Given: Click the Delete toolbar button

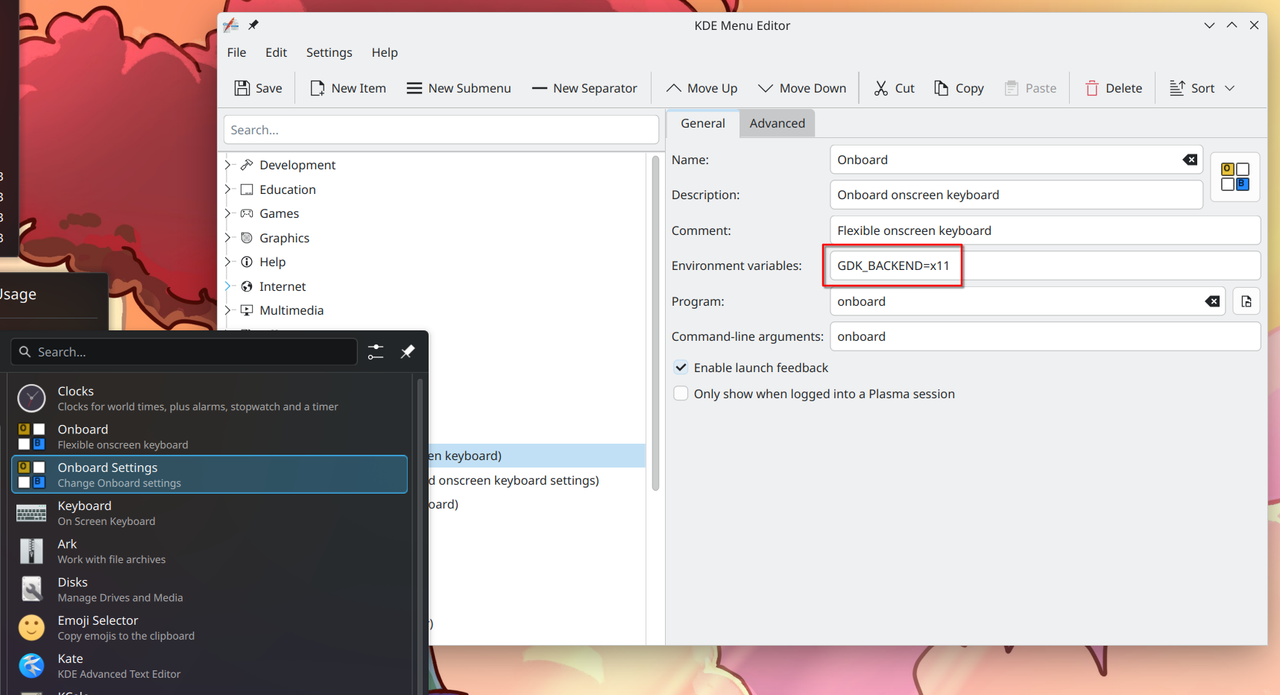Looking at the screenshot, I should point(1113,88).
